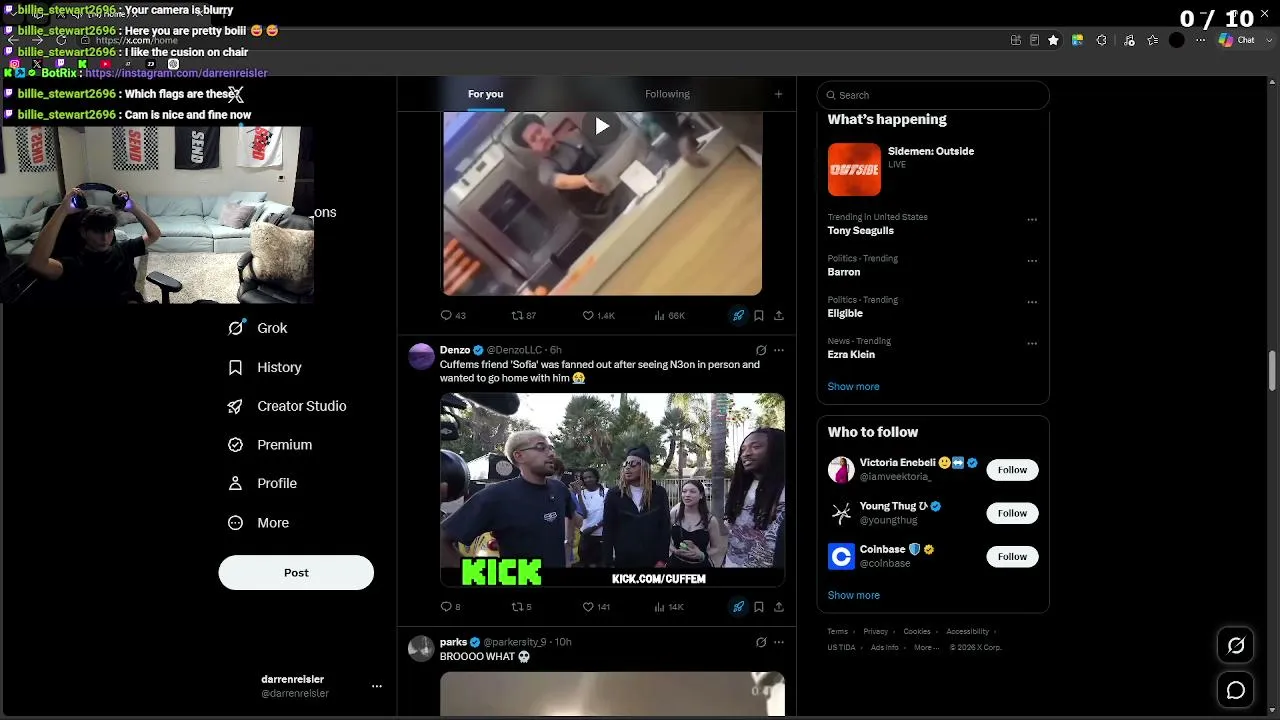This screenshot has width=1280, height=720.
Task: Show more suggestions under Who to follow
Action: [853, 595]
